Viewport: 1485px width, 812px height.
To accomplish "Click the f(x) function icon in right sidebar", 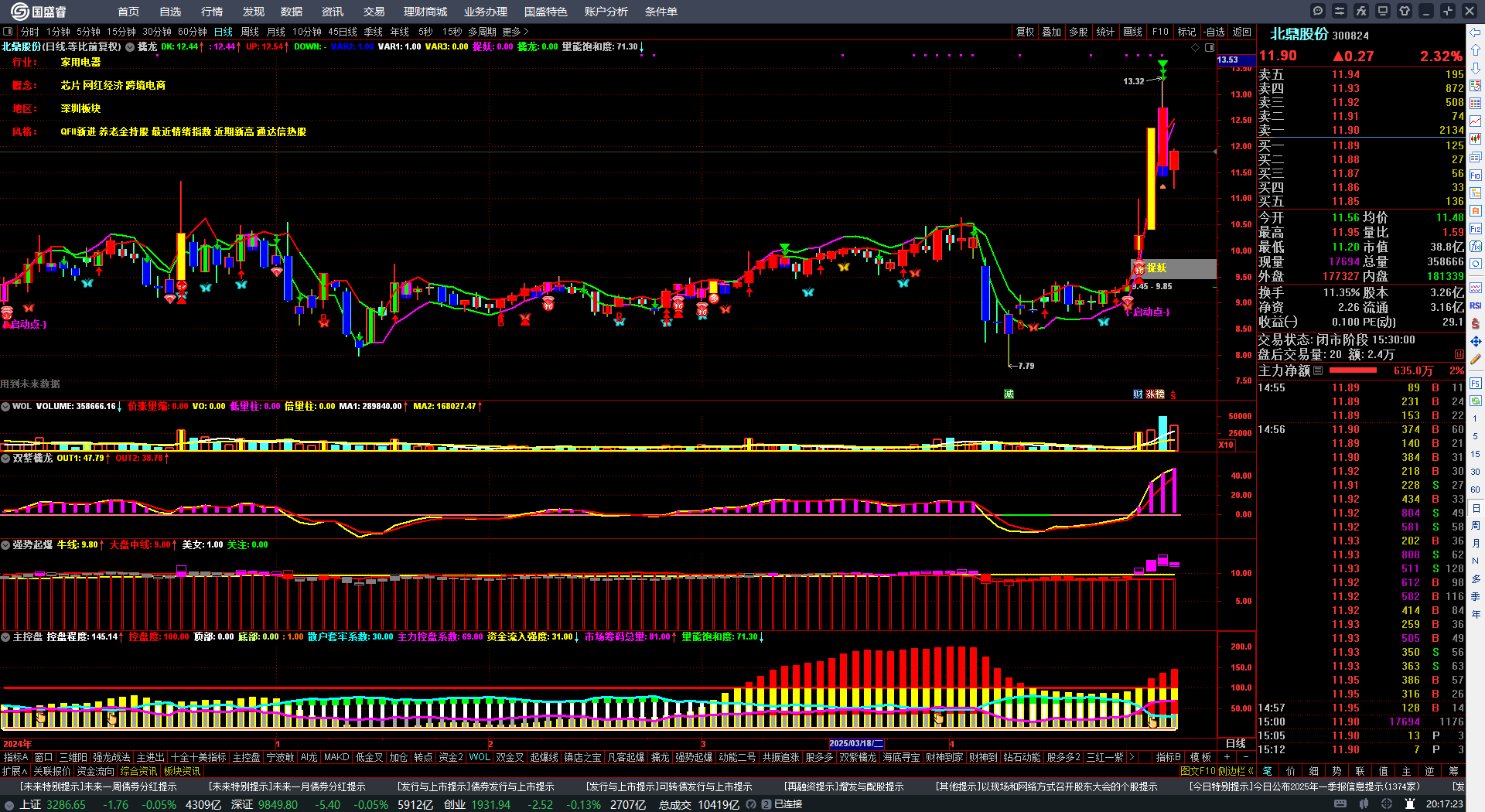I will click(1476, 247).
